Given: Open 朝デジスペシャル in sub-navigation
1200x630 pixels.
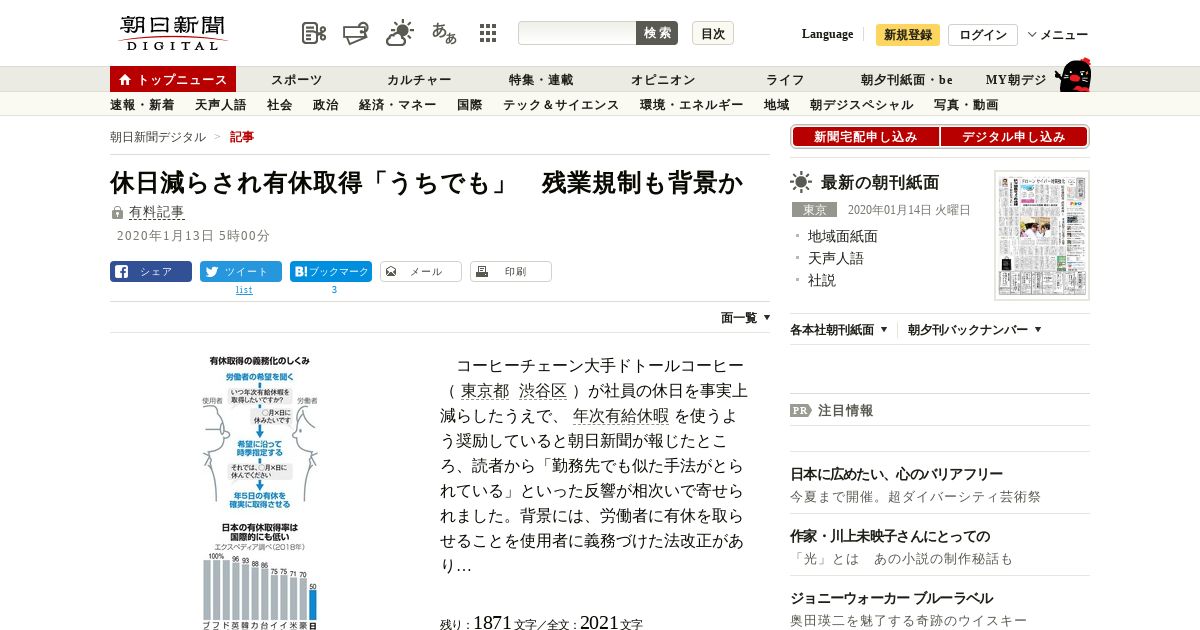Looking at the screenshot, I should tap(861, 104).
